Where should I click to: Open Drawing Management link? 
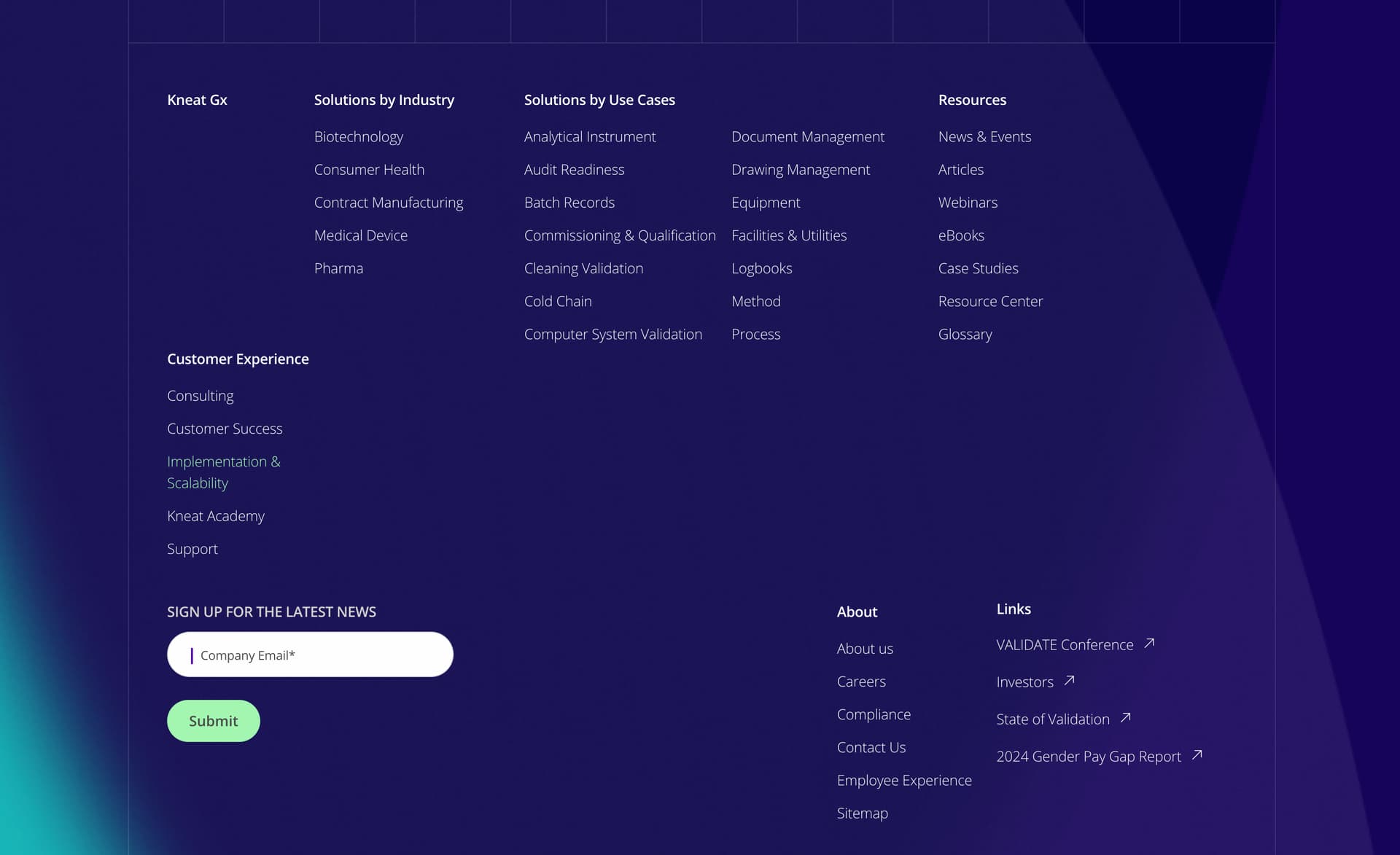tap(801, 170)
